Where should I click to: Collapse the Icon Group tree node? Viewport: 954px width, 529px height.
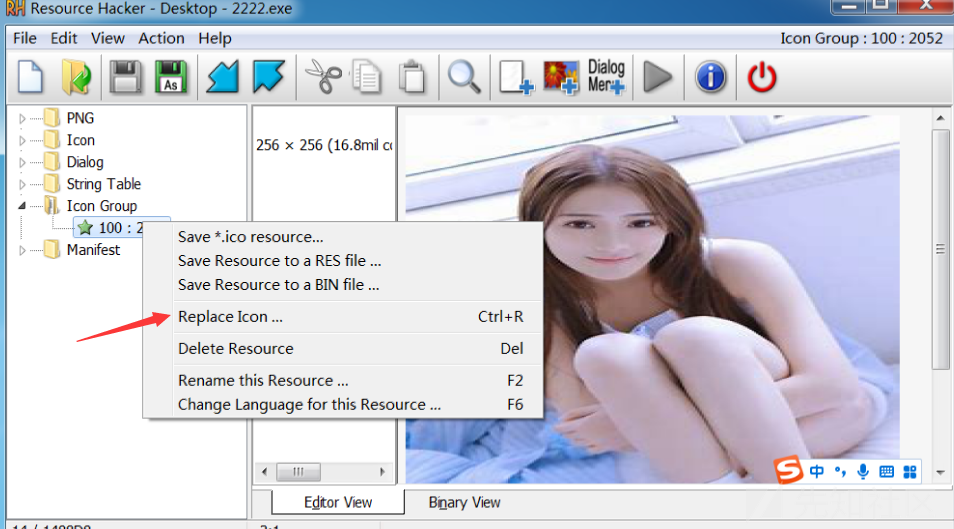point(23,206)
